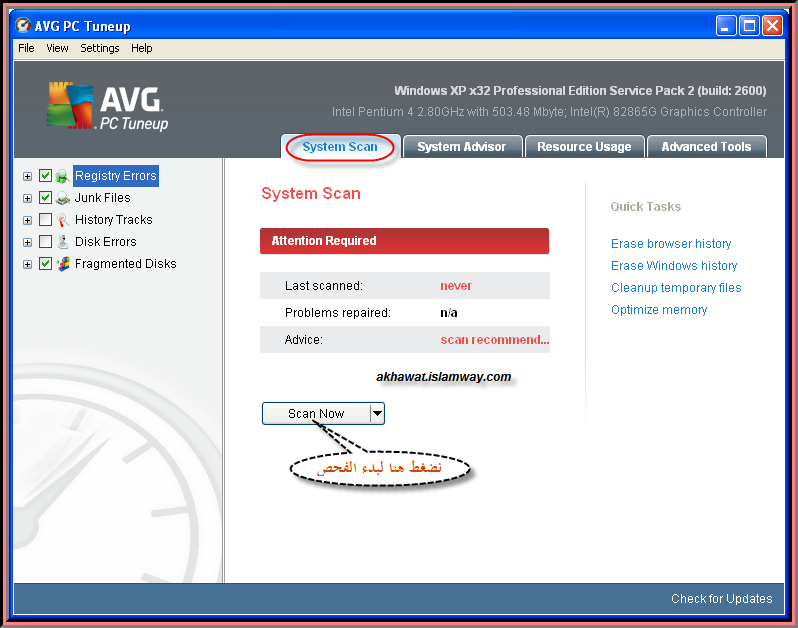The width and height of the screenshot is (798, 628).
Task: Maximize the AVG PC Tuneup window
Action: pos(749,25)
